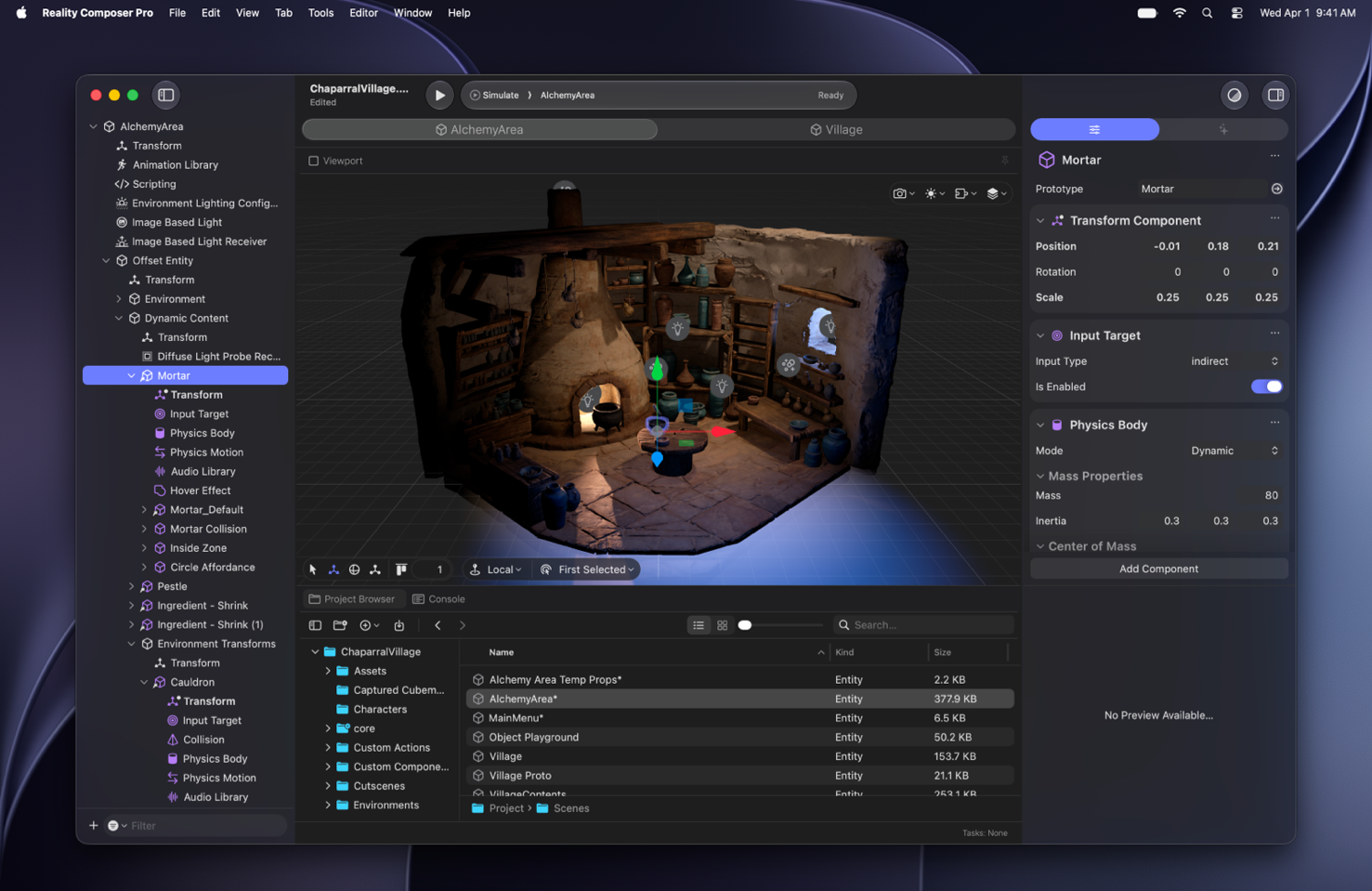Screen dimensions: 1372x891
Task: Select Hover Effect component in hierarchy
Action: (192, 491)
